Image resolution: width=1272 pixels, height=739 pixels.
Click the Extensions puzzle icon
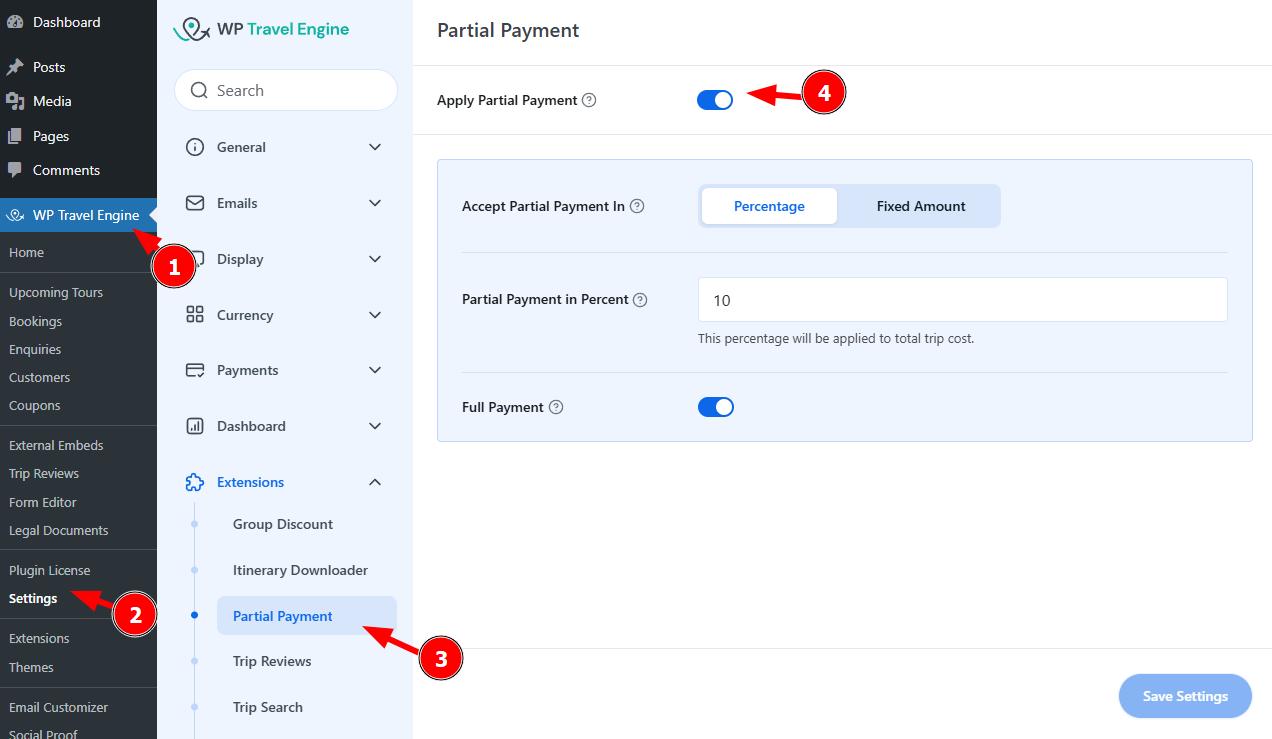(x=195, y=482)
